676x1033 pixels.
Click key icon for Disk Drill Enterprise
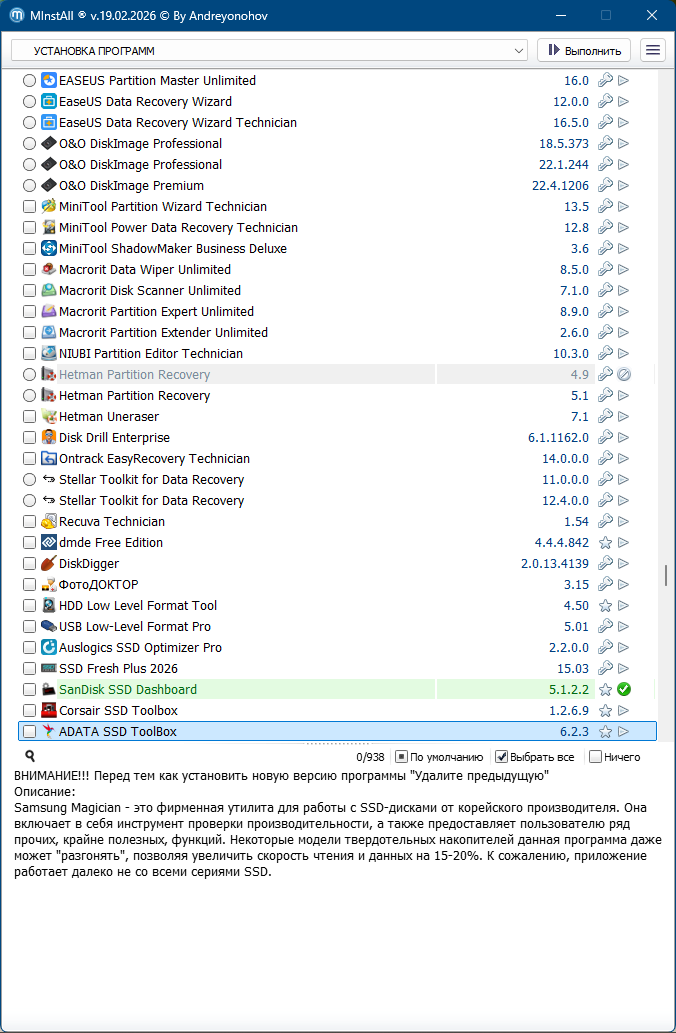coord(605,438)
